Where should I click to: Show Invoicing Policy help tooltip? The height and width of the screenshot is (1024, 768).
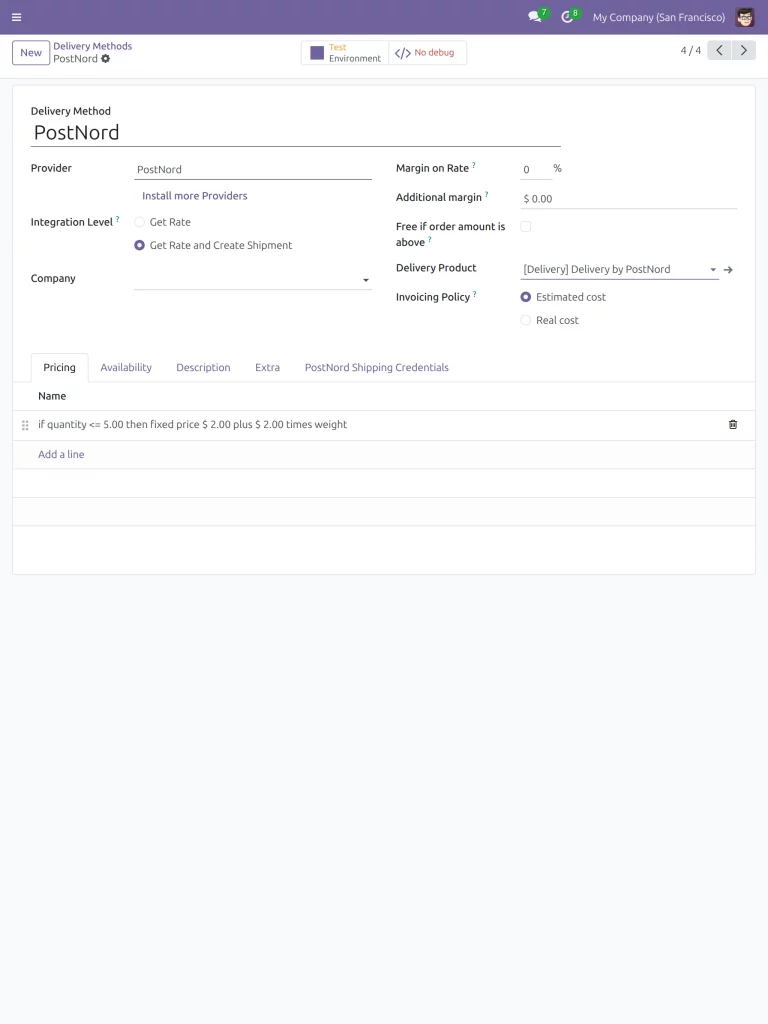coord(475,294)
